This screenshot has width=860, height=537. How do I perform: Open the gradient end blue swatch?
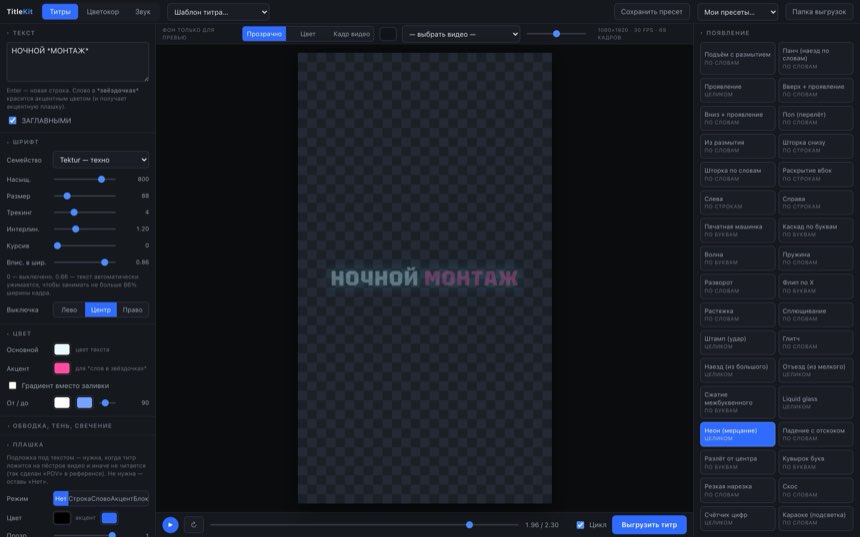point(84,403)
